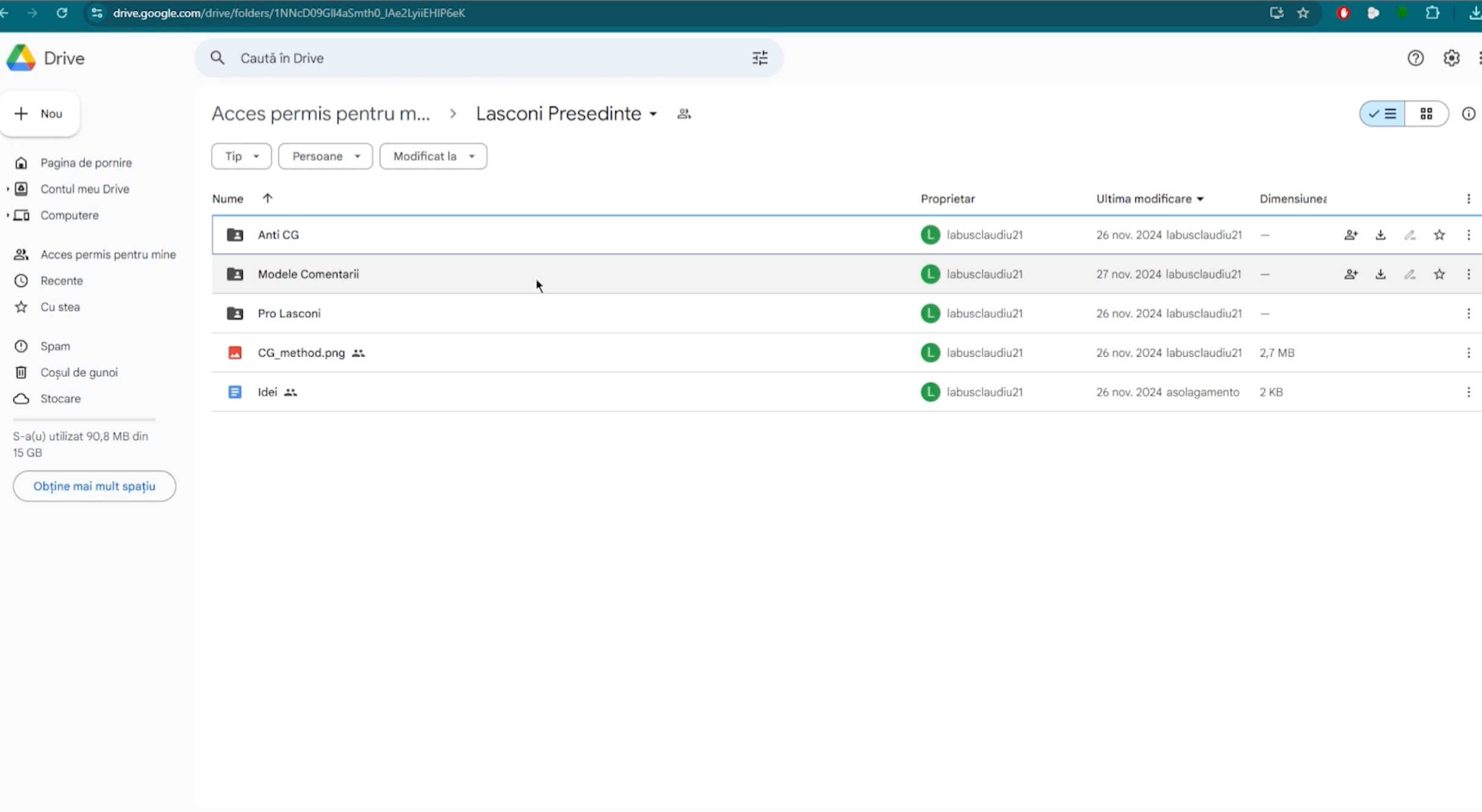The height and width of the screenshot is (812, 1482).
Task: Open Coșul de gunoi in the sidebar
Action: coord(79,372)
